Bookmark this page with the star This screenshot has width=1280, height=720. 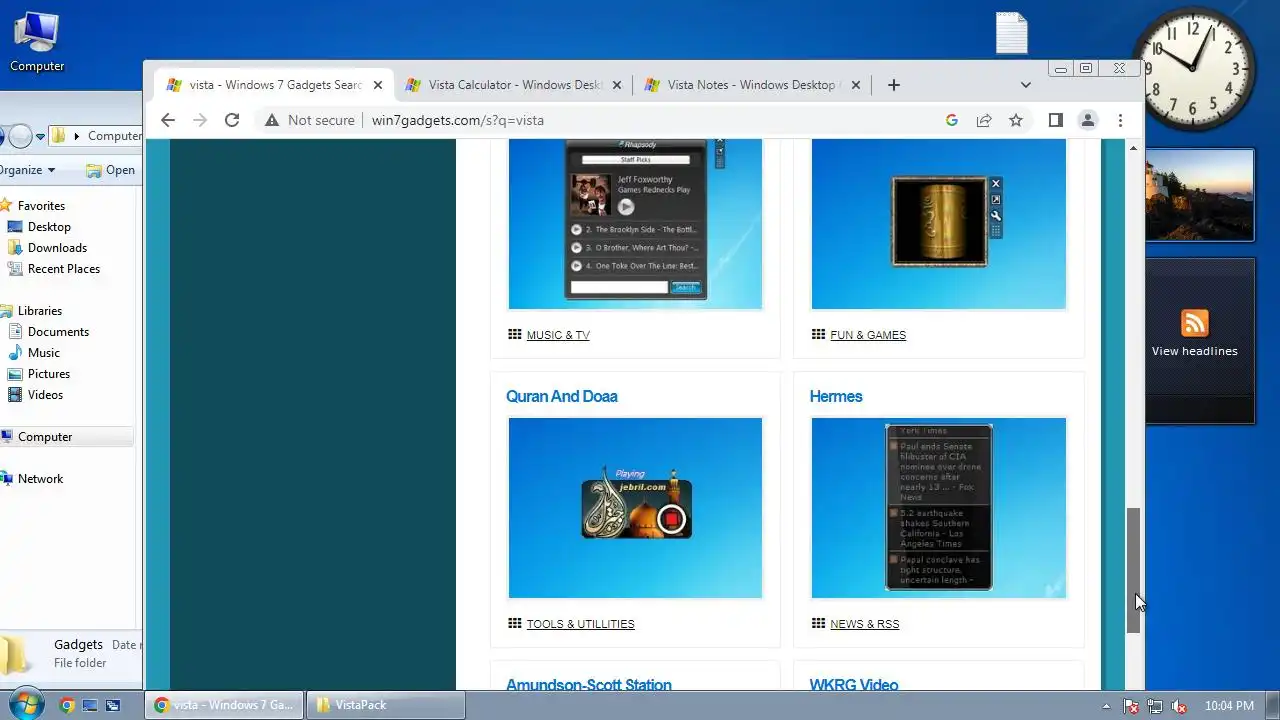pos(1016,120)
